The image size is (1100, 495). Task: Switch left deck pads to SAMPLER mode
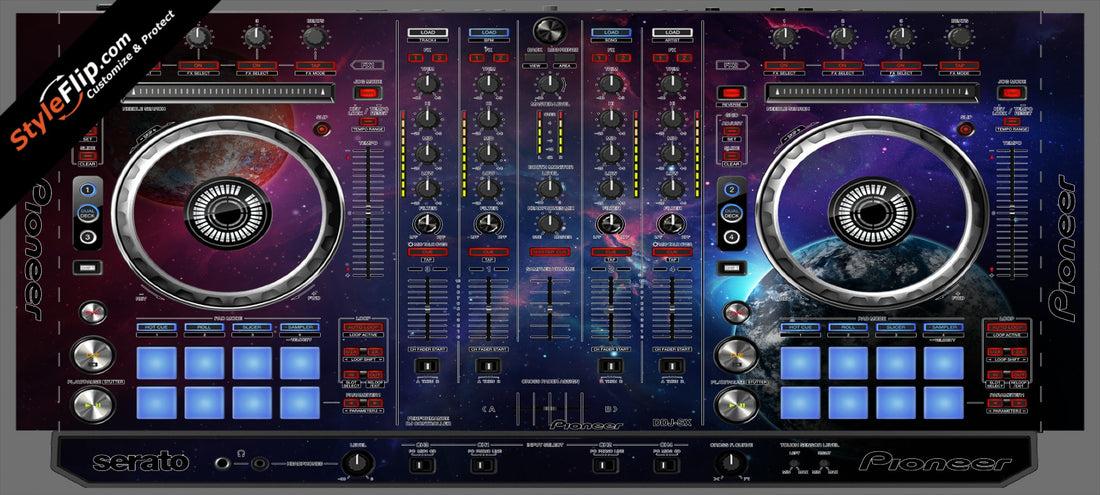(x=300, y=327)
